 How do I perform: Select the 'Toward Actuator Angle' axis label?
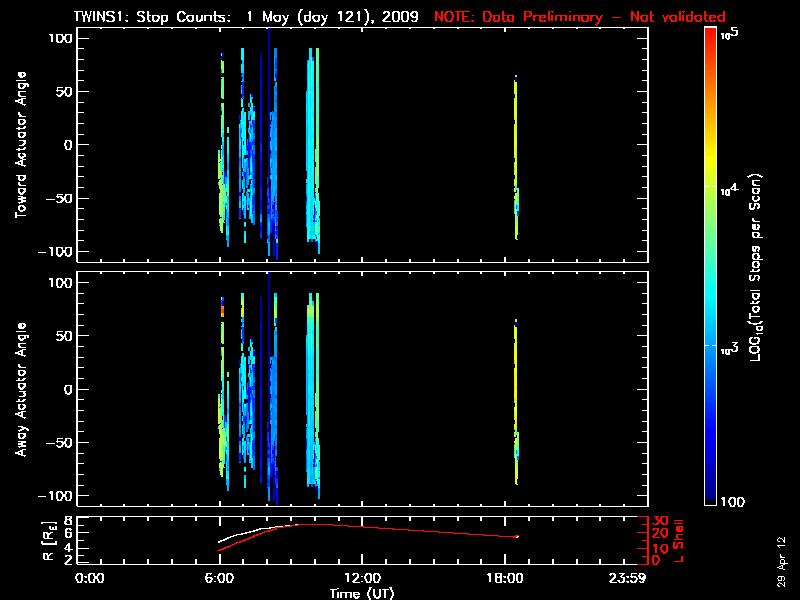[19, 144]
